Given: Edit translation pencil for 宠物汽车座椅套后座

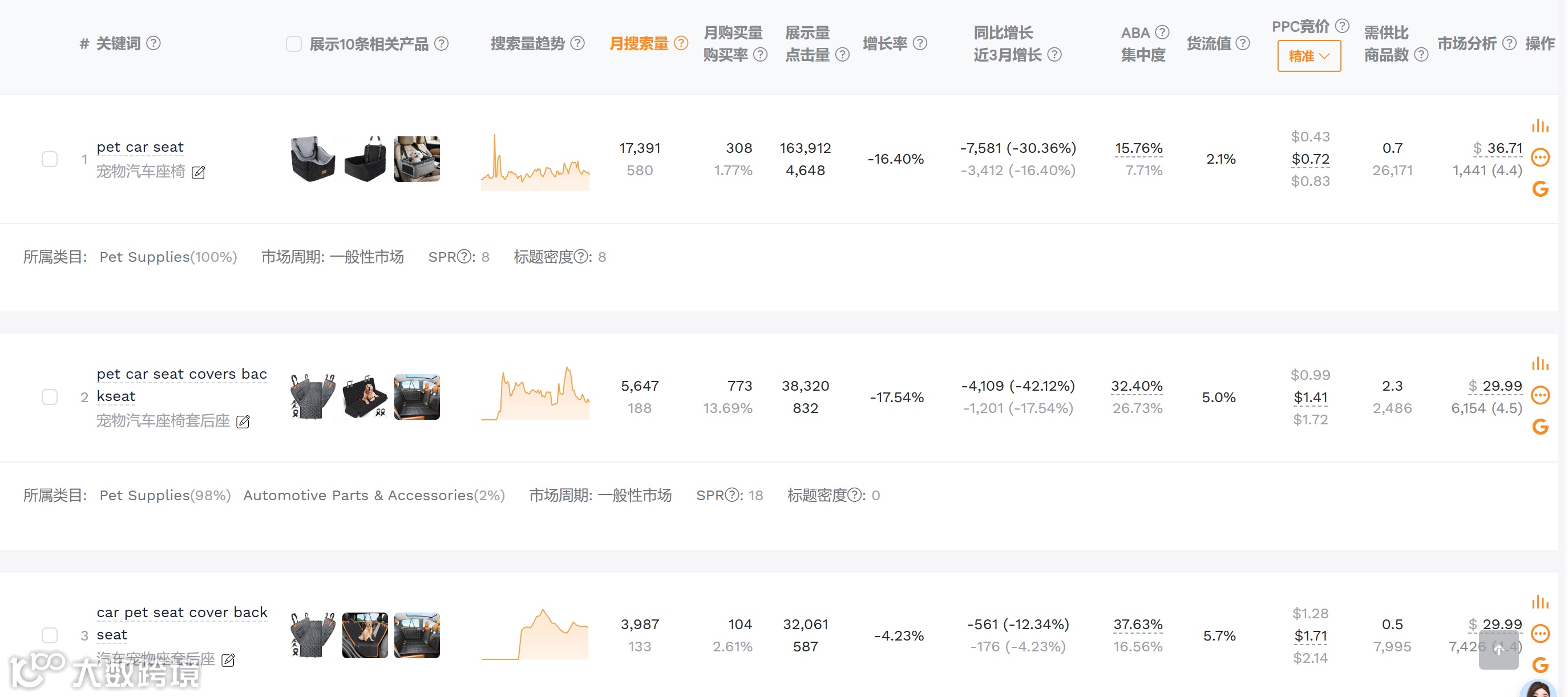Looking at the screenshot, I should [243, 422].
